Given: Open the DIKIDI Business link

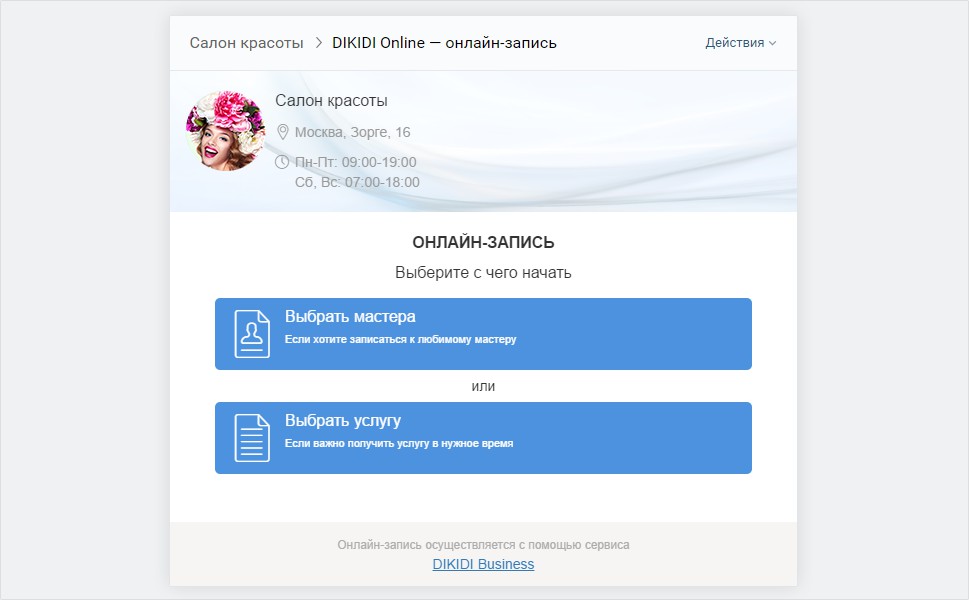Looking at the screenshot, I should coord(483,564).
